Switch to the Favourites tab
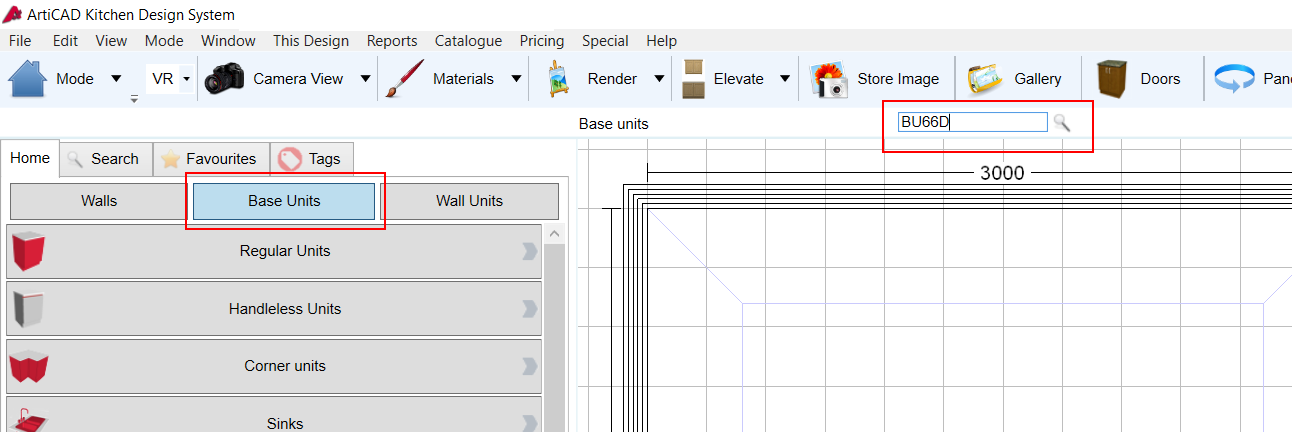 tap(211, 159)
